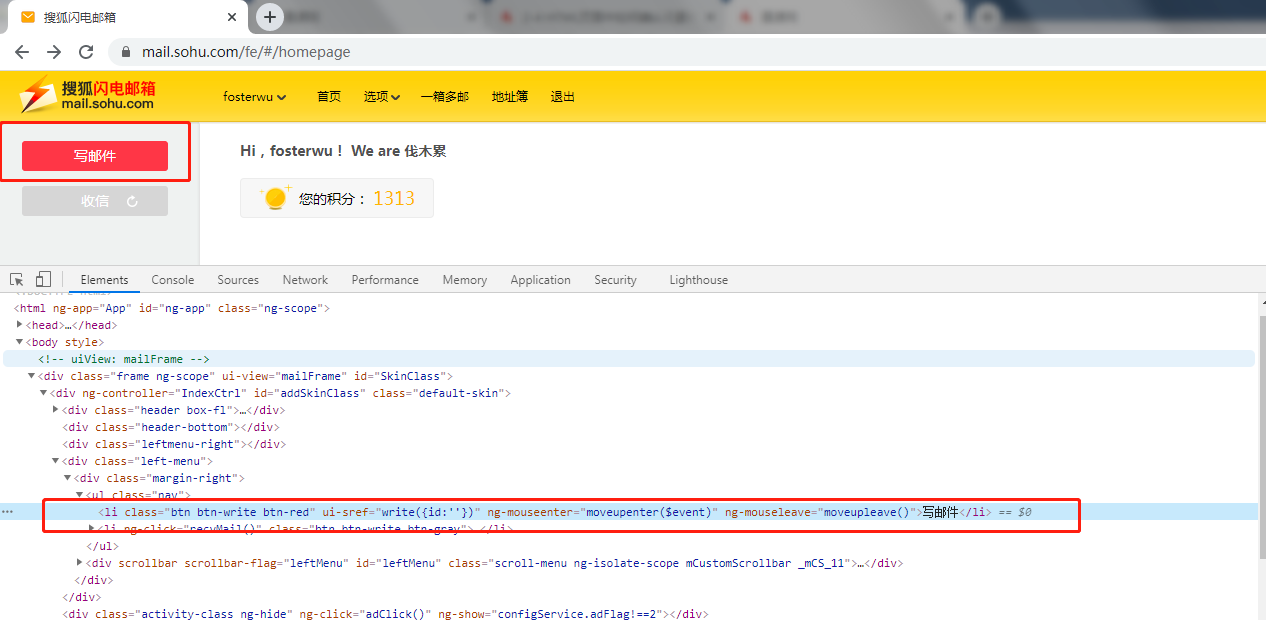
Task: Collapse the div class="frame ng-scope" node
Action: click(x=32, y=376)
